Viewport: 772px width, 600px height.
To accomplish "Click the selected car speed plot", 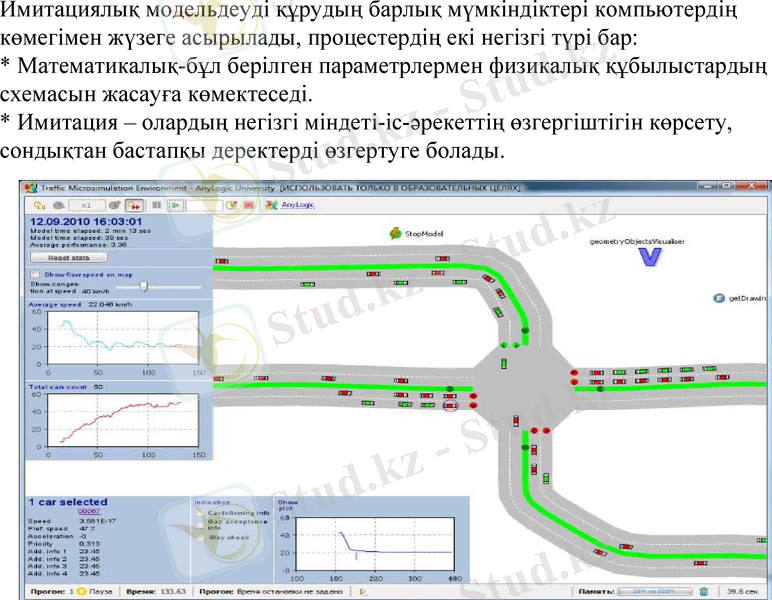I will click(x=375, y=543).
